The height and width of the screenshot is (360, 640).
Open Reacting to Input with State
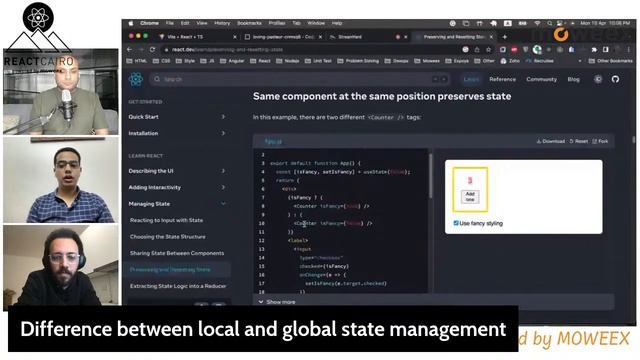coord(167,220)
